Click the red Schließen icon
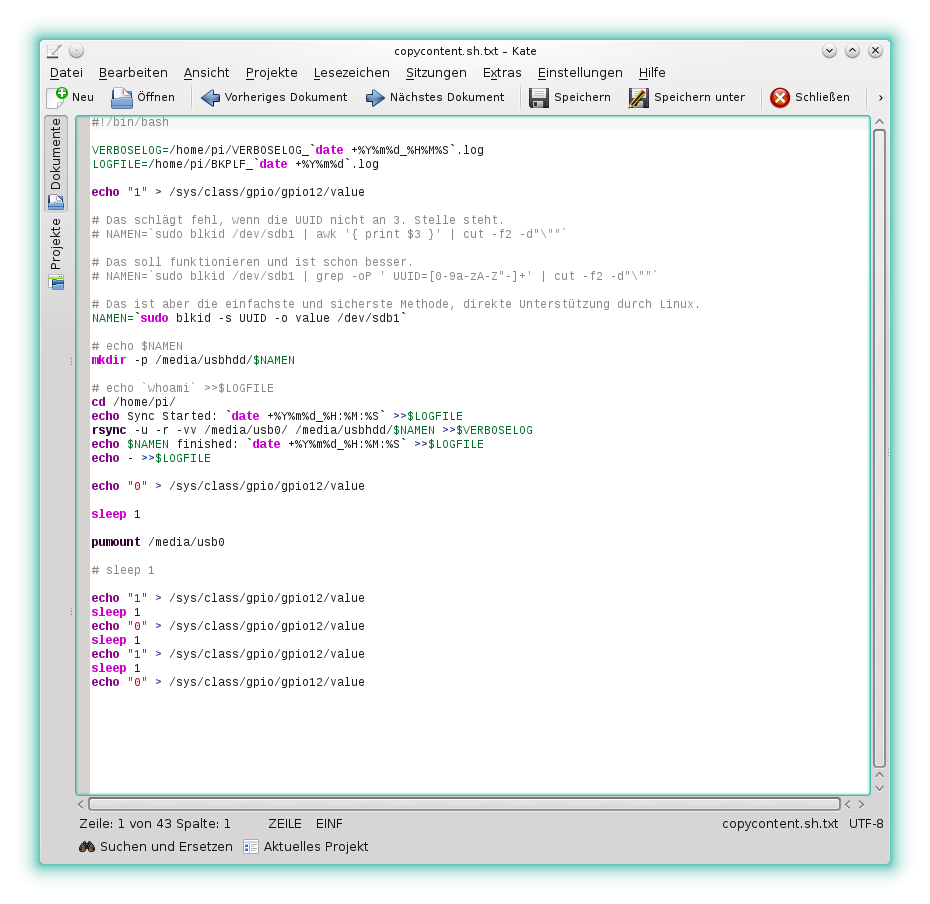The image size is (930, 904). pos(780,97)
